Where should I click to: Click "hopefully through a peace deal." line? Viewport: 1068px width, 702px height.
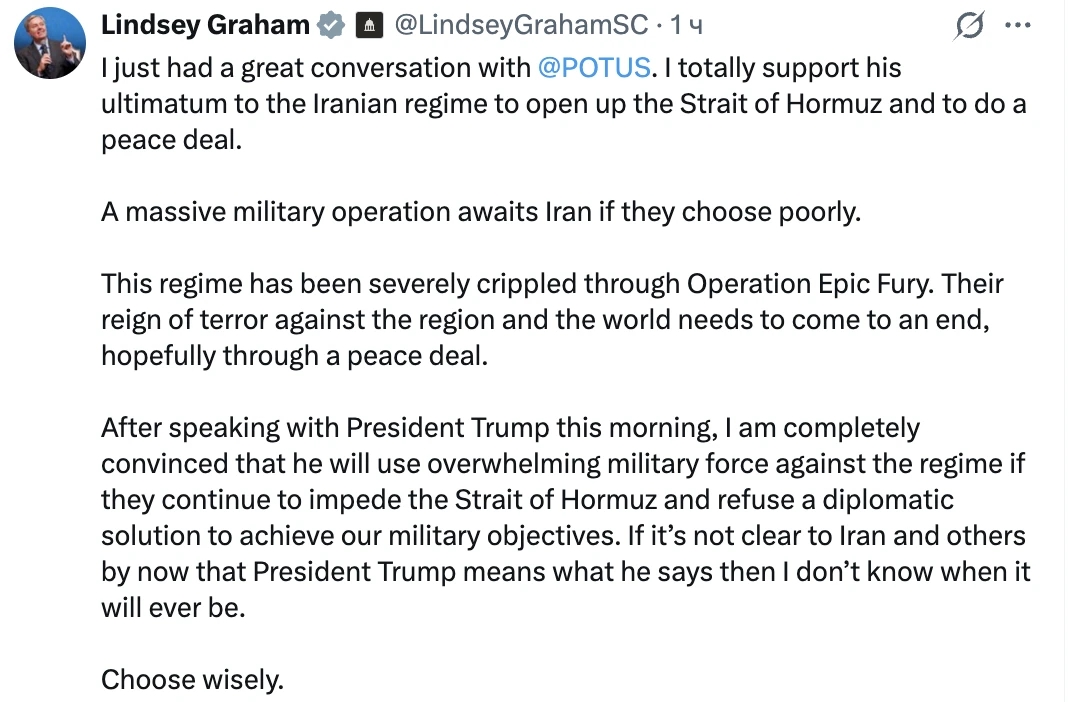pos(294,356)
